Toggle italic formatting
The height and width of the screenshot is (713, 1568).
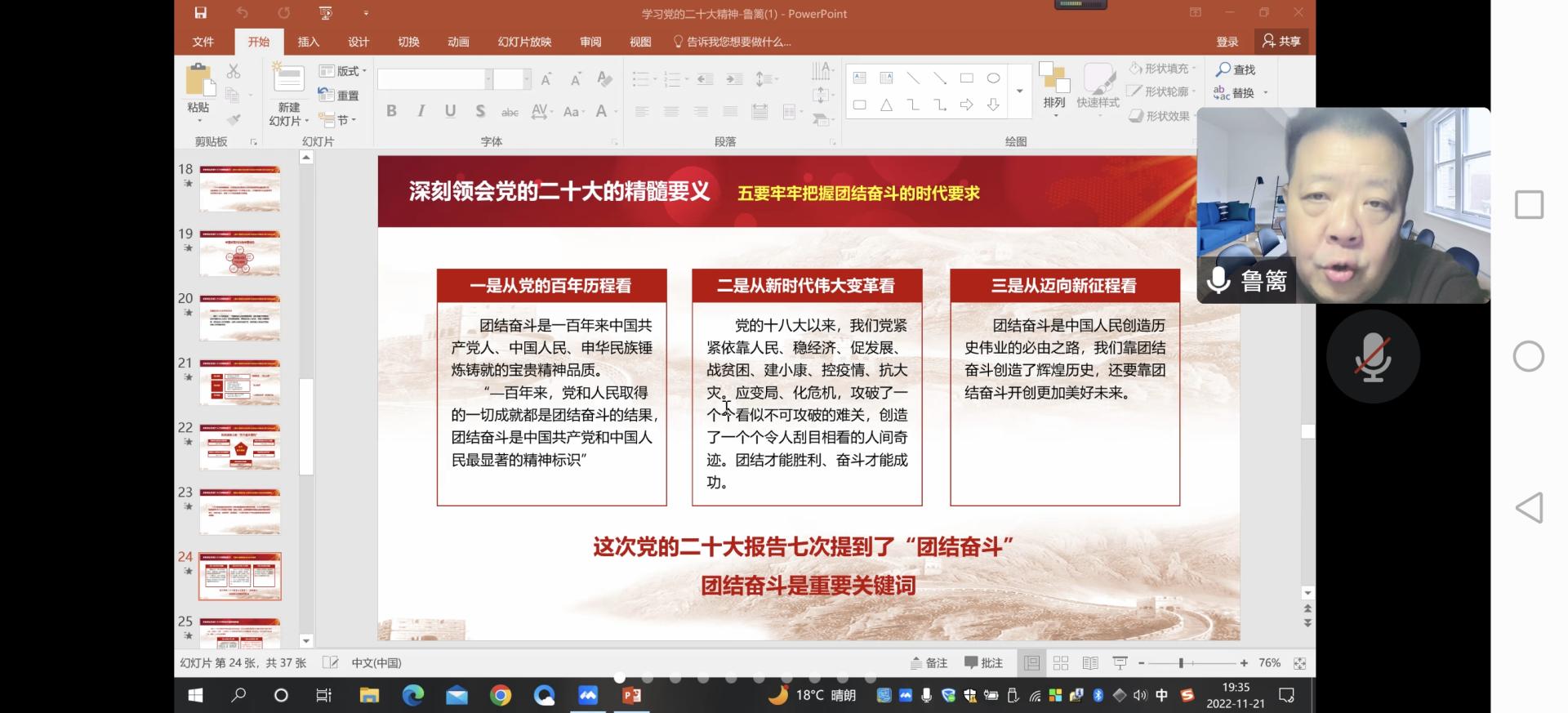tap(421, 111)
